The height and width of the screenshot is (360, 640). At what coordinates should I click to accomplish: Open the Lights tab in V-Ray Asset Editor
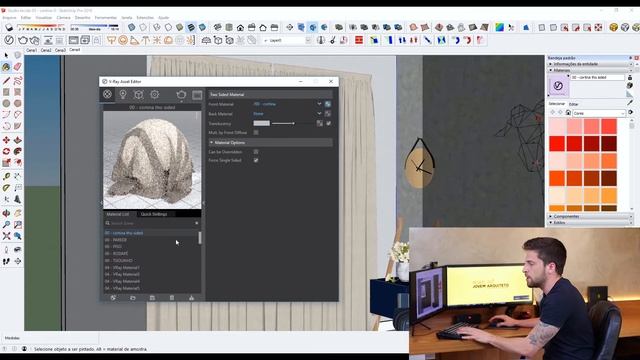tap(123, 94)
